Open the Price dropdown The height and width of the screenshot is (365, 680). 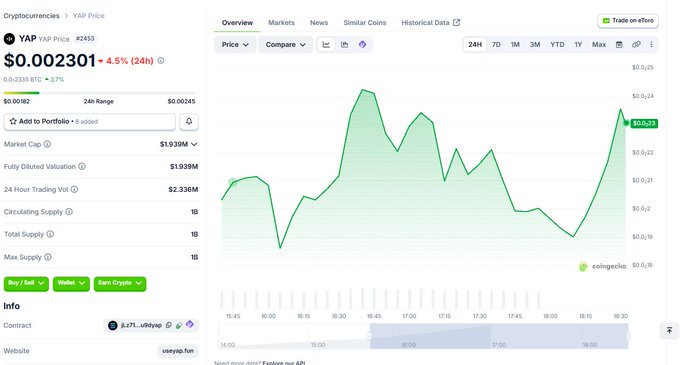(x=235, y=45)
